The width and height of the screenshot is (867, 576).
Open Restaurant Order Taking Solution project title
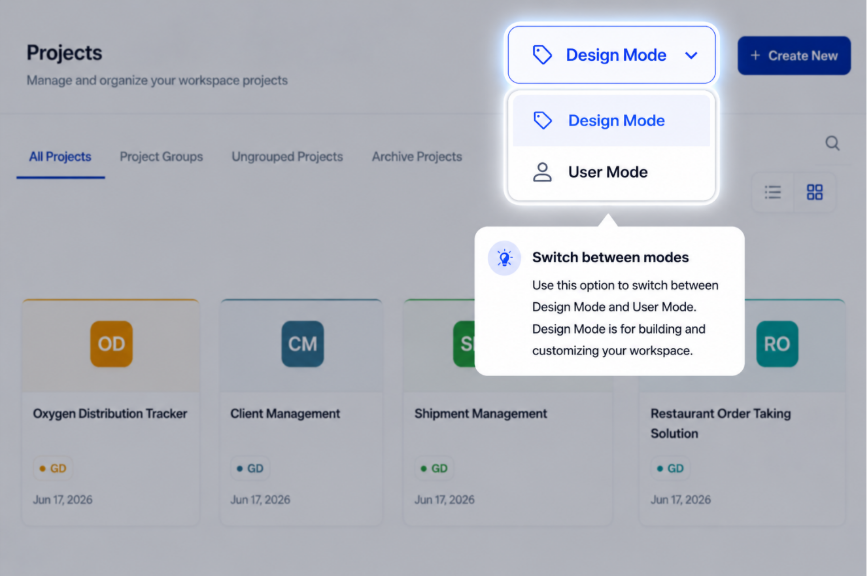tap(720, 423)
